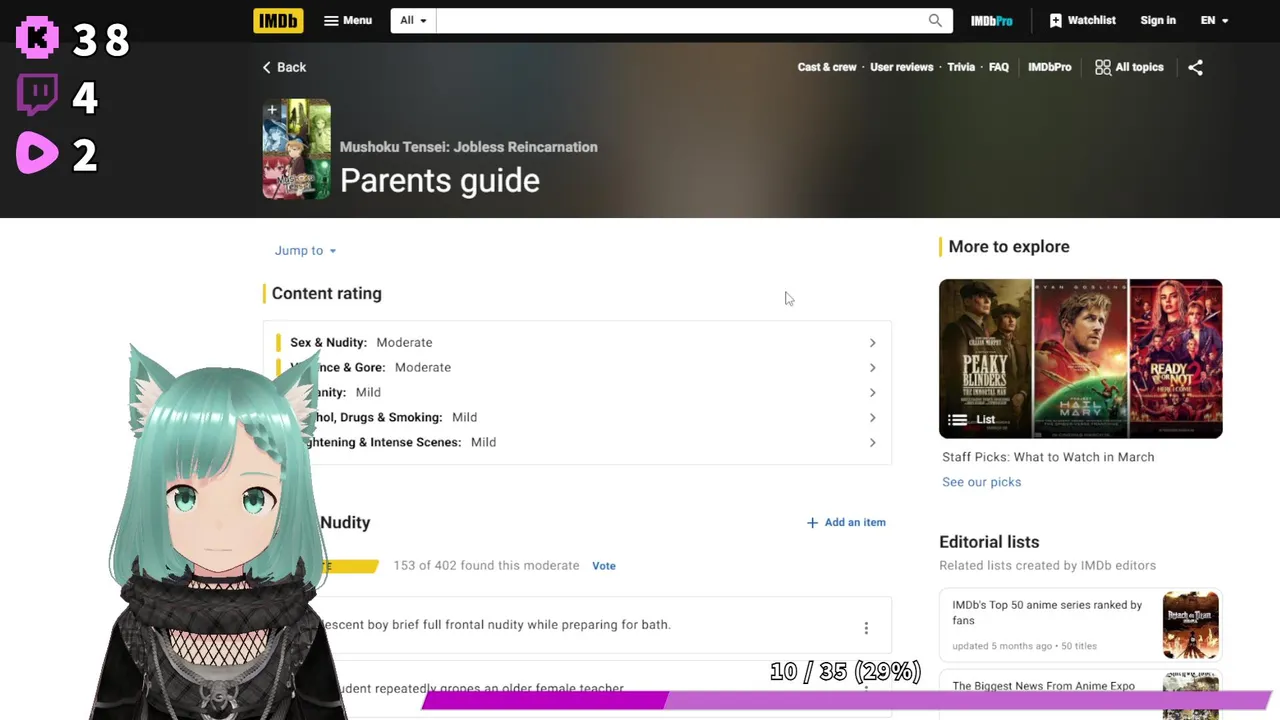Go Back using the back chevron link
This screenshot has width=1280, height=720.
[285, 67]
